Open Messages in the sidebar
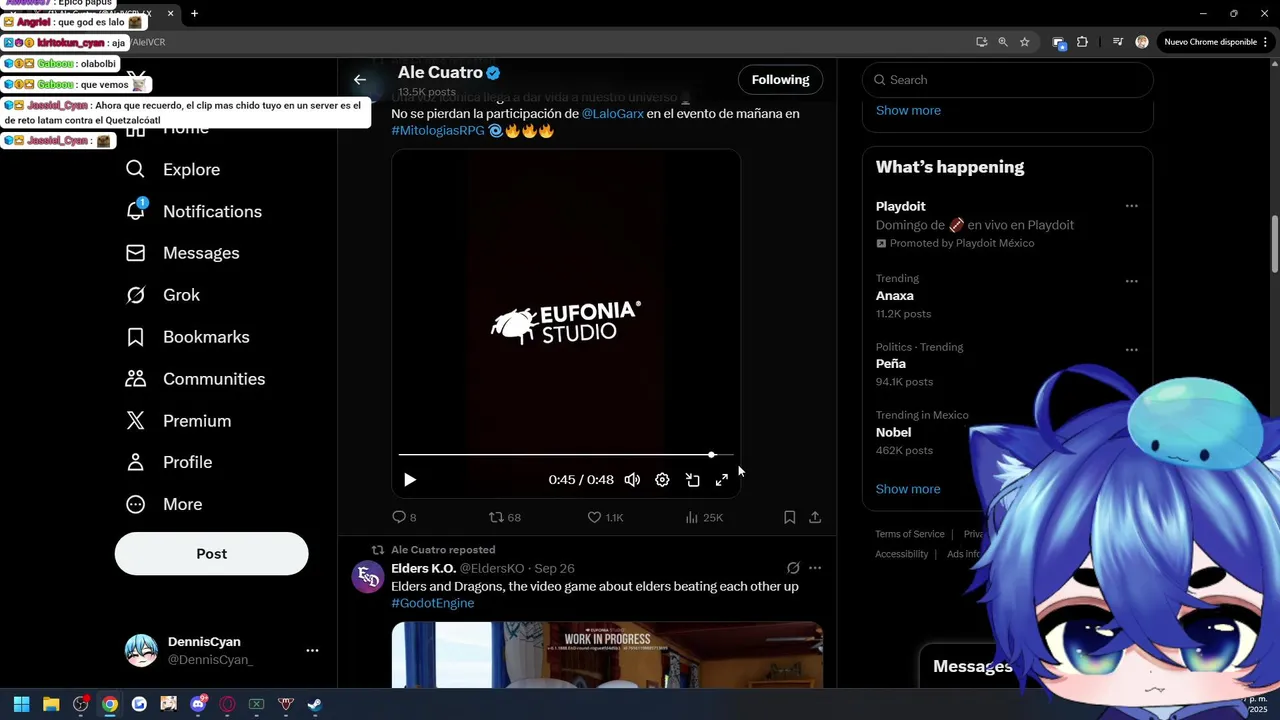 (182, 254)
